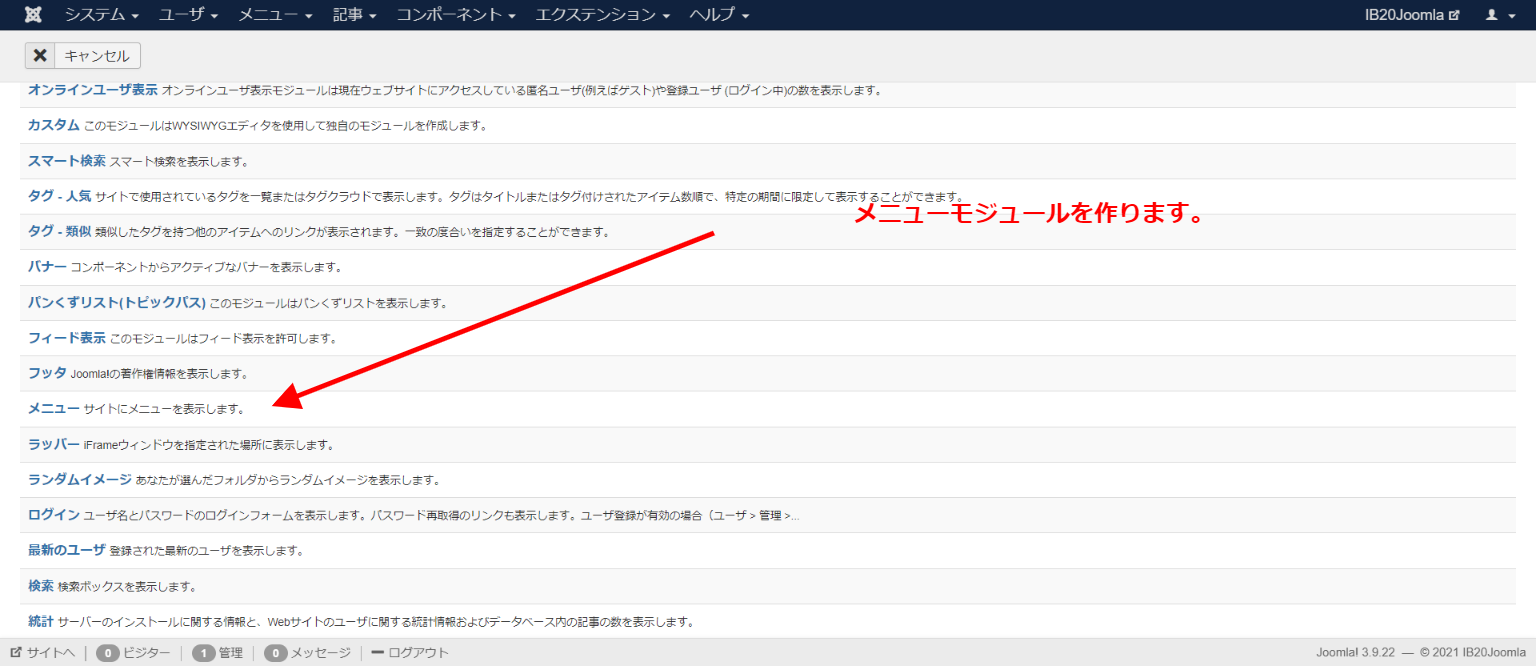Expand the ユーザ dropdown menu
Screen dimensions: 1536x666
[189, 15]
